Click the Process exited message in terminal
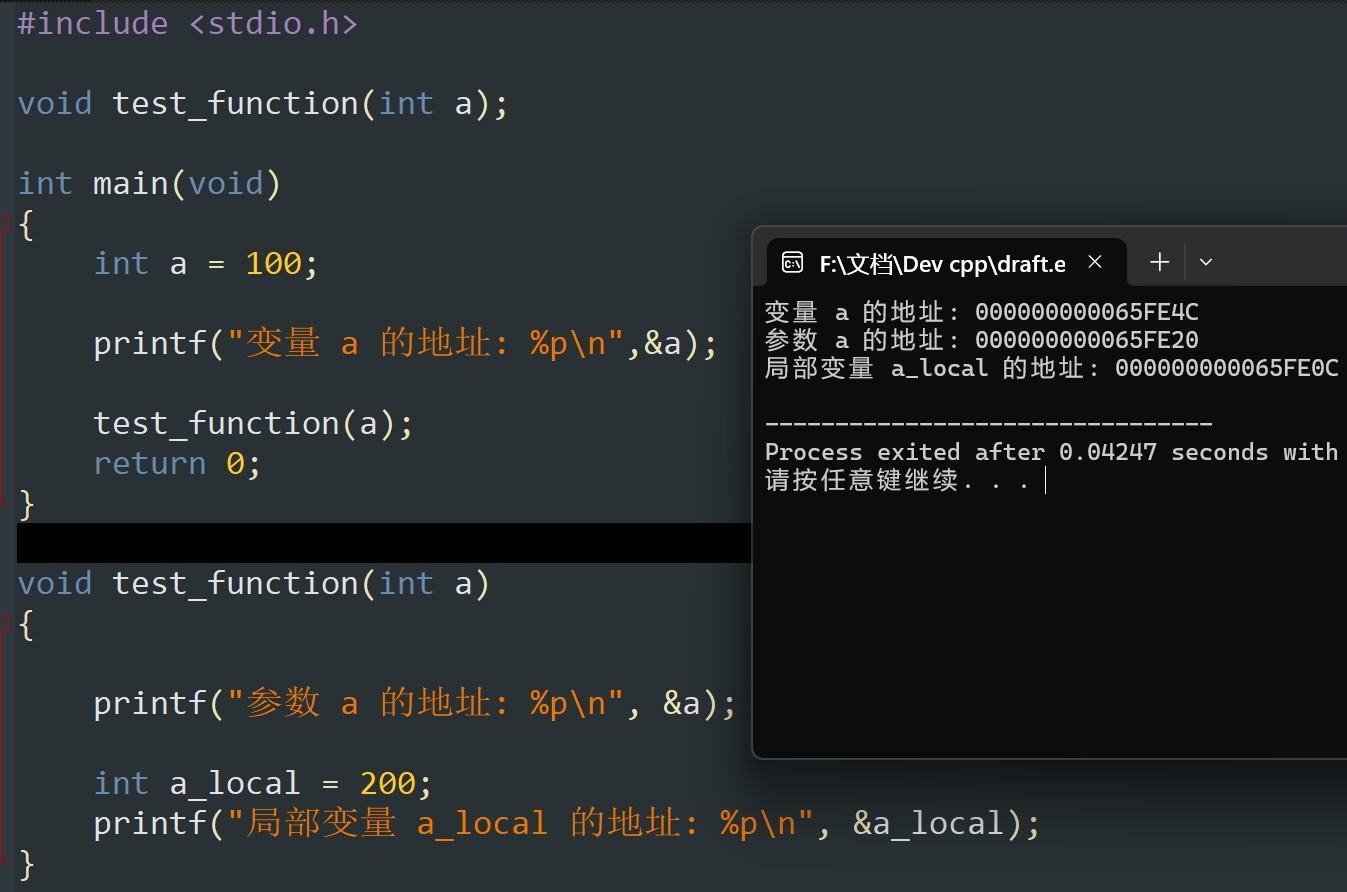 [1051, 452]
